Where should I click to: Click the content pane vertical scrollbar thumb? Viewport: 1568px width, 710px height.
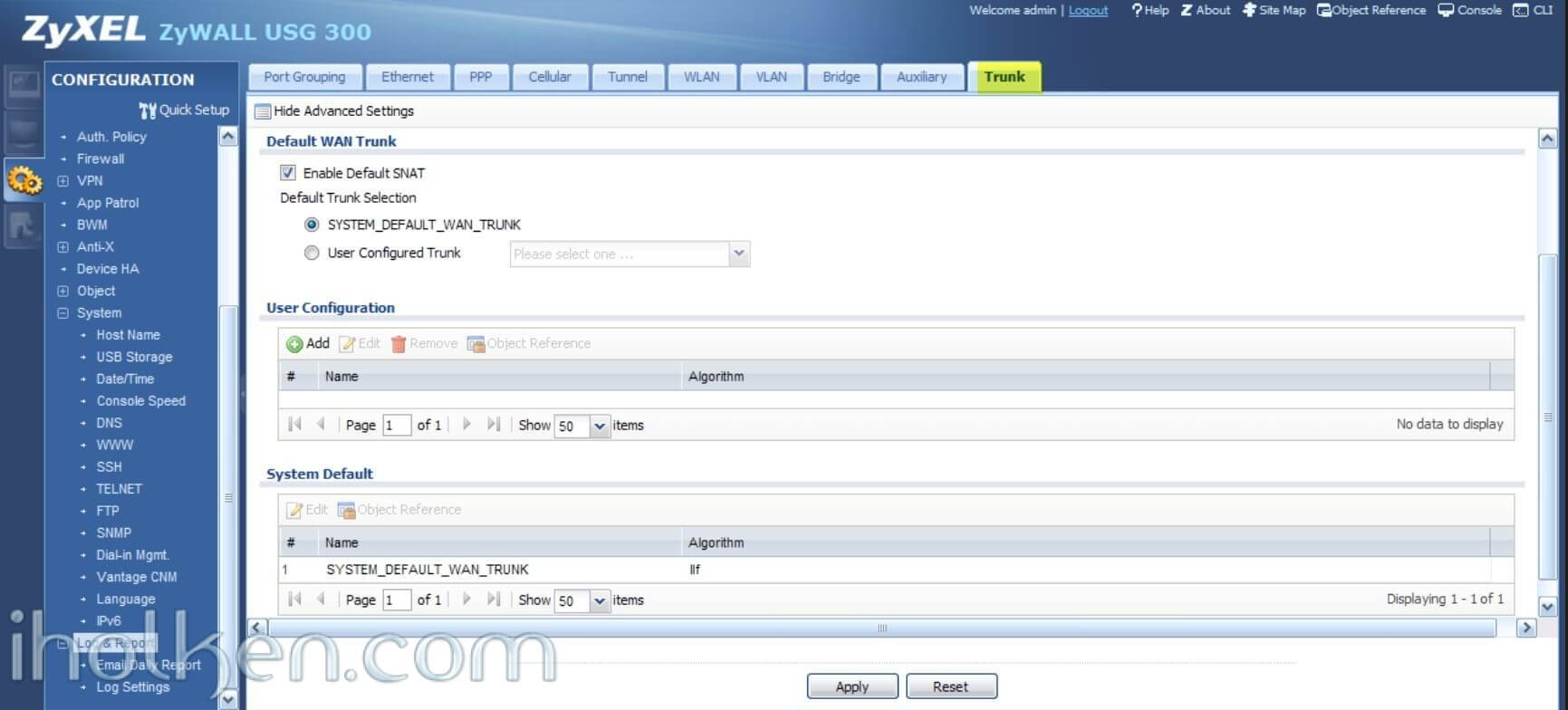pyautogui.click(x=1547, y=417)
